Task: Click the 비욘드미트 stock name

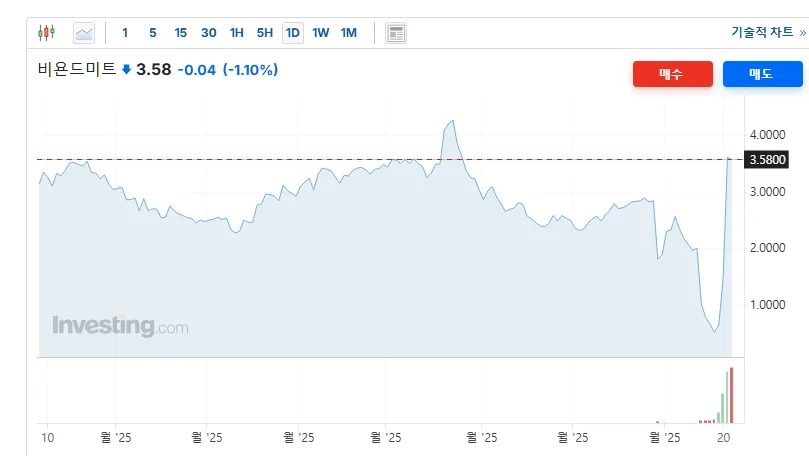Action: point(77,70)
